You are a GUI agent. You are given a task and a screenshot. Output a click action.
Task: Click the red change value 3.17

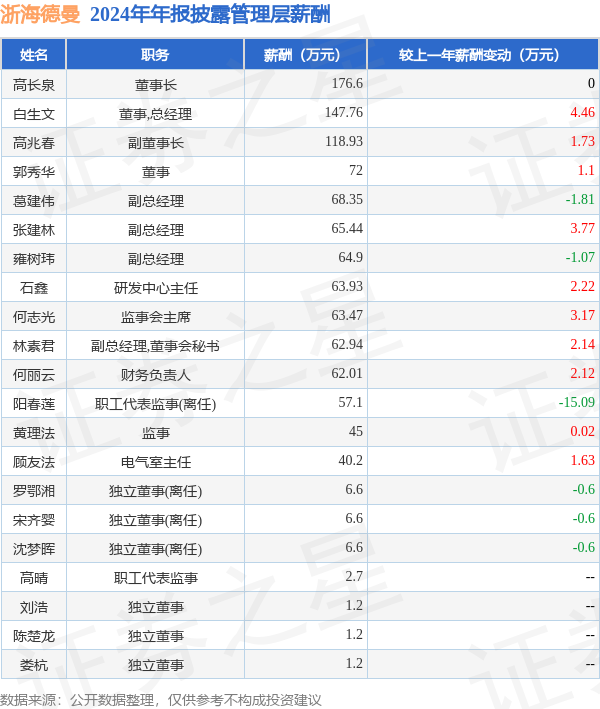582,315
